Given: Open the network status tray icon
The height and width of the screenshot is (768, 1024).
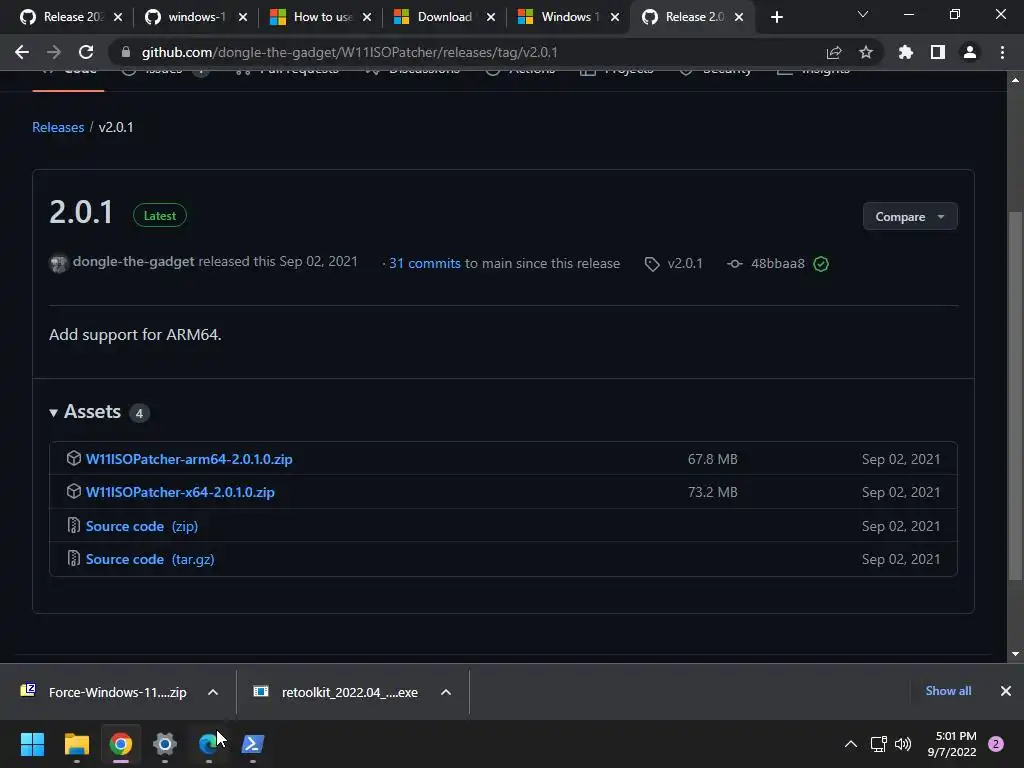Looking at the screenshot, I should (x=878, y=744).
